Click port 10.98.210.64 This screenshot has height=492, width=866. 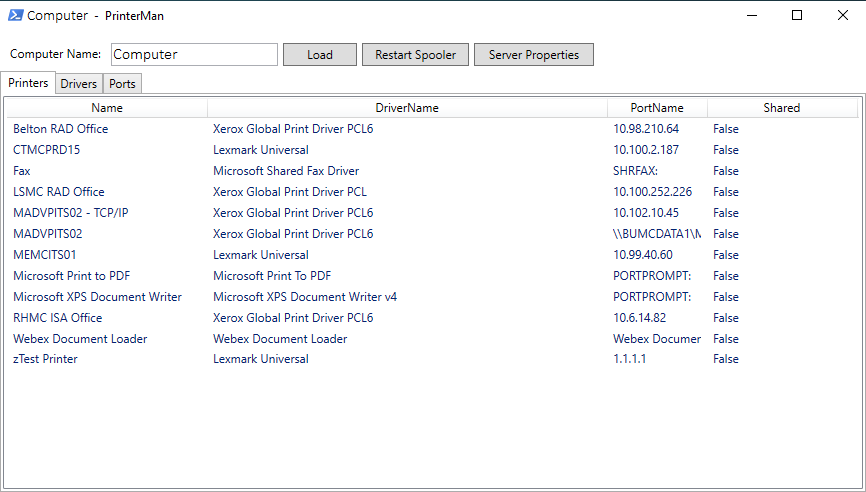coord(646,129)
